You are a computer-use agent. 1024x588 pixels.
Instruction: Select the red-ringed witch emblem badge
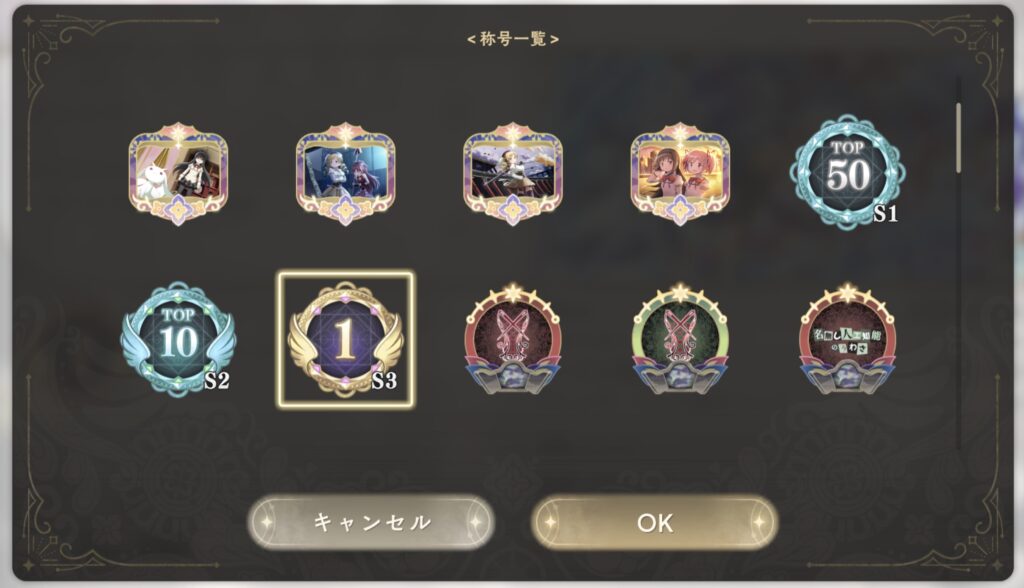tap(513, 339)
